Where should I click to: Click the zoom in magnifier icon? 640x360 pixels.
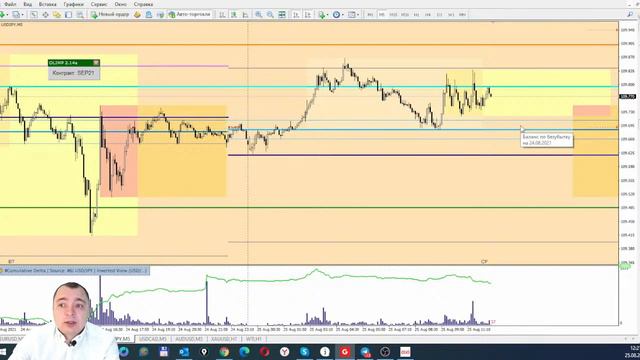259,15
